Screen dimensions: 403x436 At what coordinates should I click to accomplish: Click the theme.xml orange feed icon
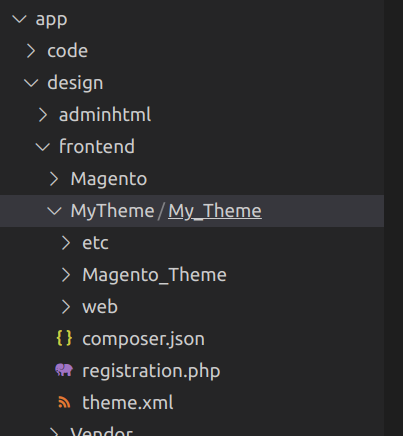(64, 402)
